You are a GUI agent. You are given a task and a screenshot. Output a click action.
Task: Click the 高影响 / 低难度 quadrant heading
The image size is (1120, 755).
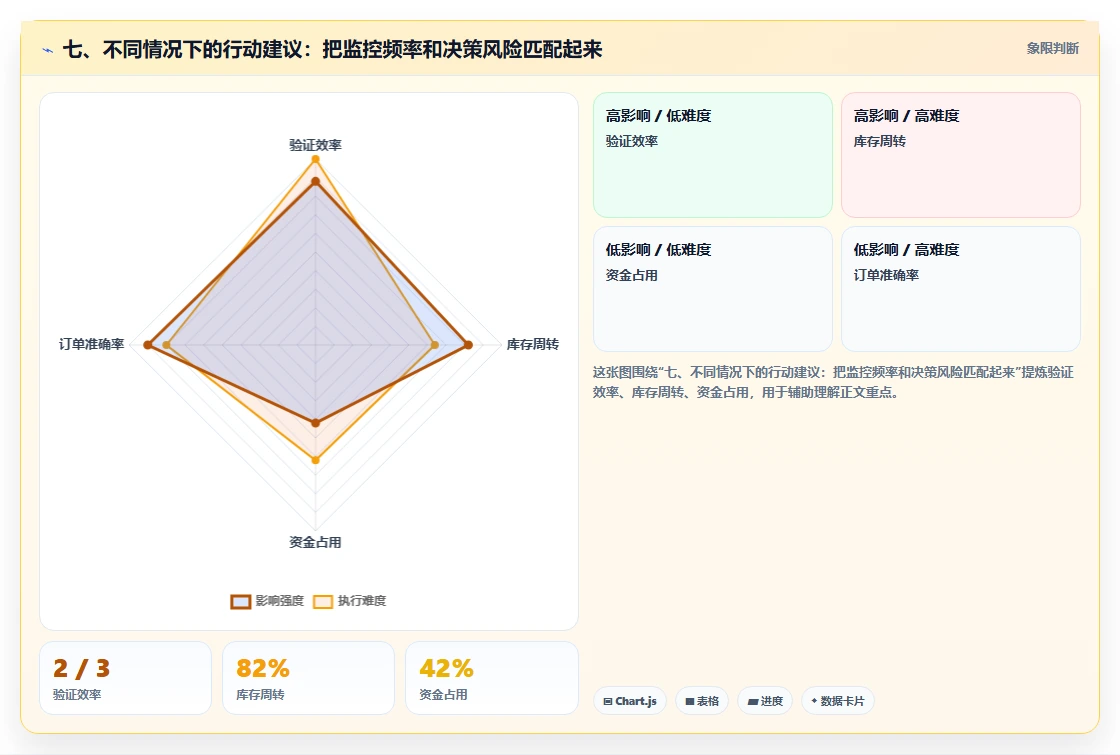(x=659, y=116)
